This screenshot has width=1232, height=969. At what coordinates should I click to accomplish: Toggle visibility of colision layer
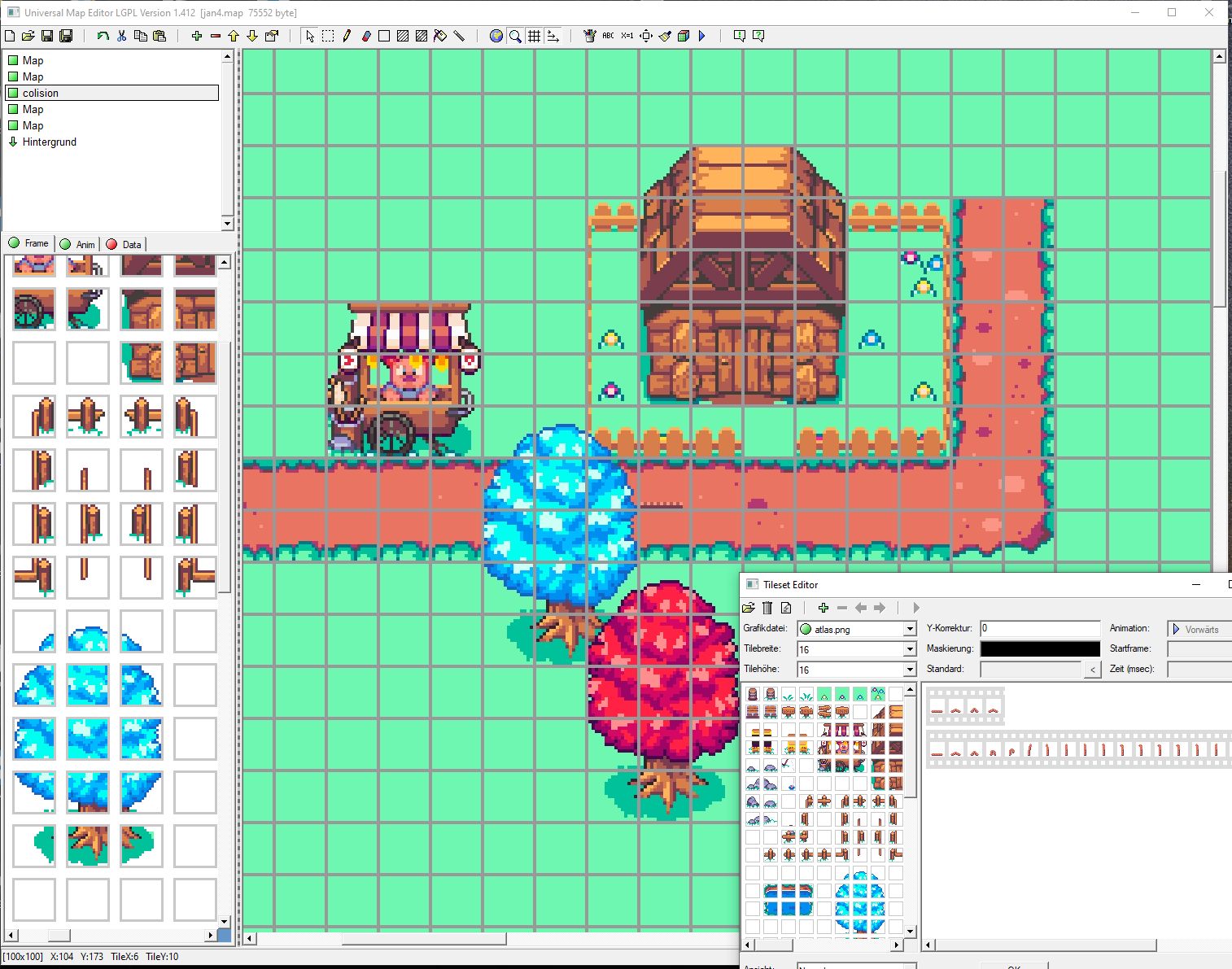[13, 93]
